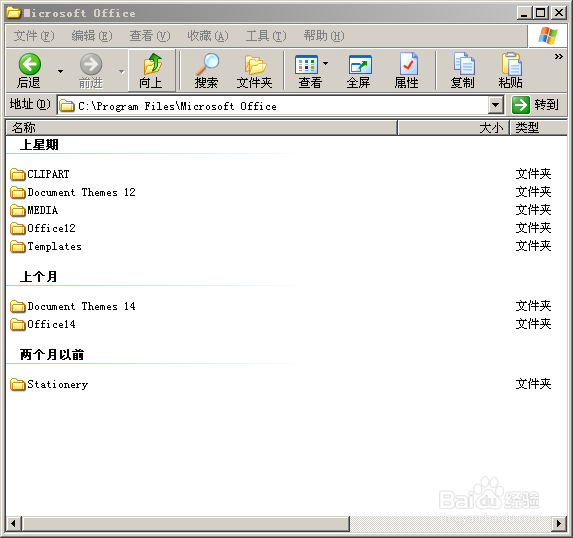Open the Search (搜索) magnifier tool
573x538 pixels.
click(x=207, y=64)
